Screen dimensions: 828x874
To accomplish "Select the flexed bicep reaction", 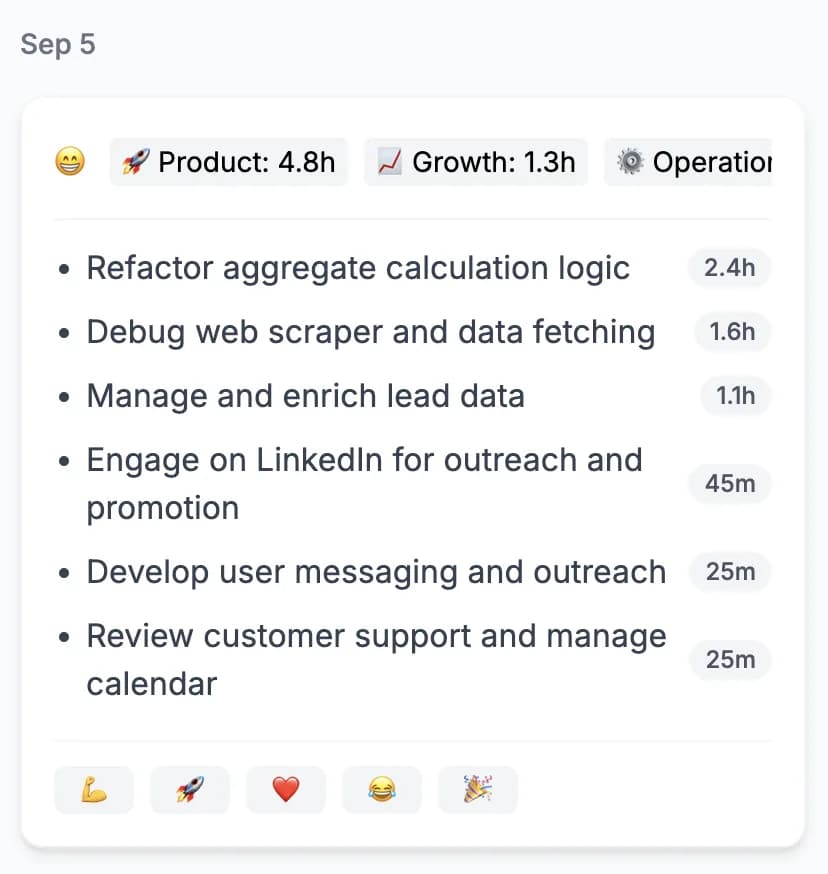I will coord(93,790).
